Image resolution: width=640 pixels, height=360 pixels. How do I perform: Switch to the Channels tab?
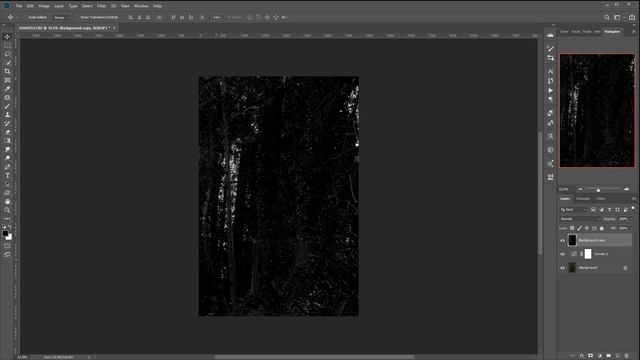tap(583, 199)
